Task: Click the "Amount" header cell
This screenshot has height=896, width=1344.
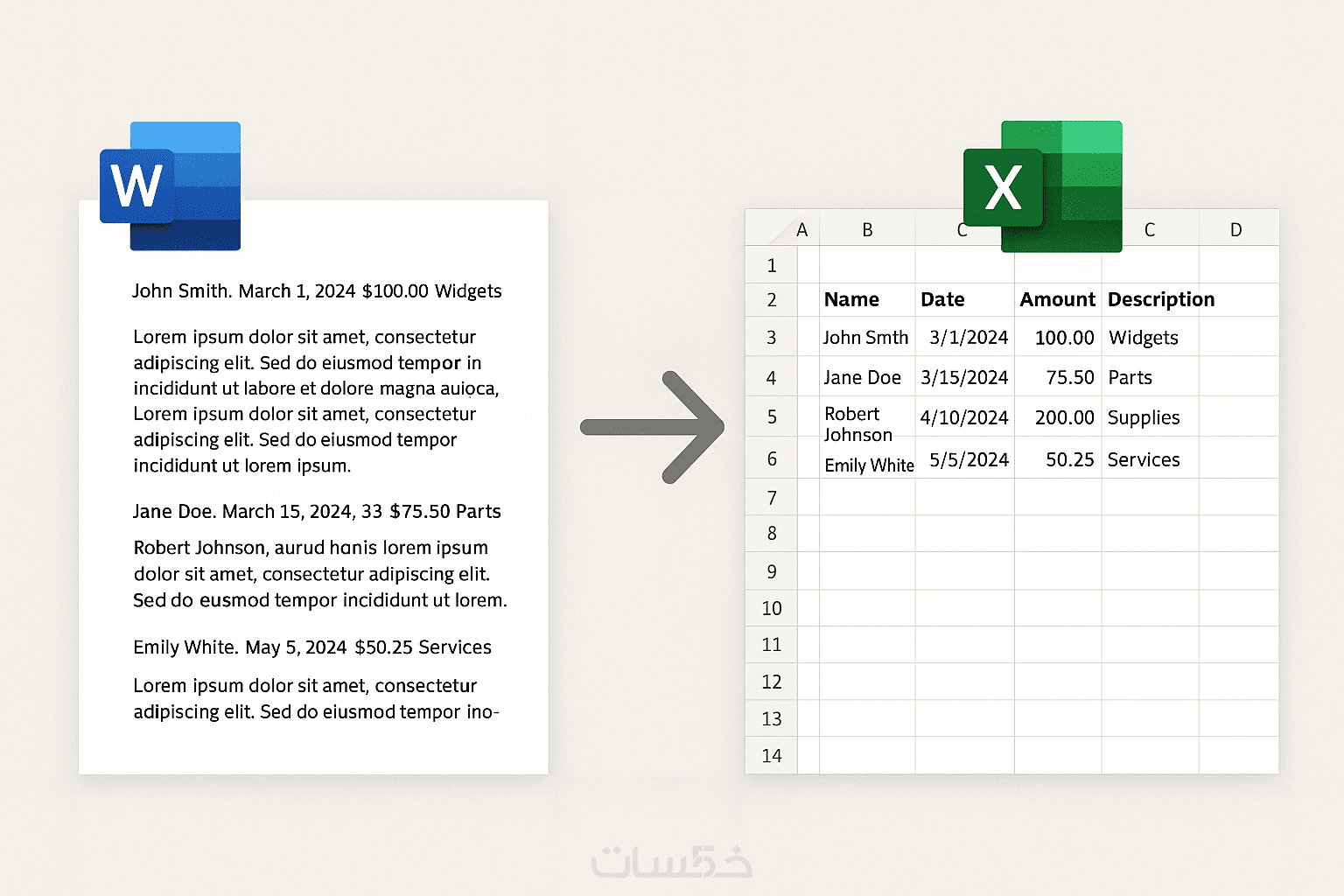Action: [1058, 300]
